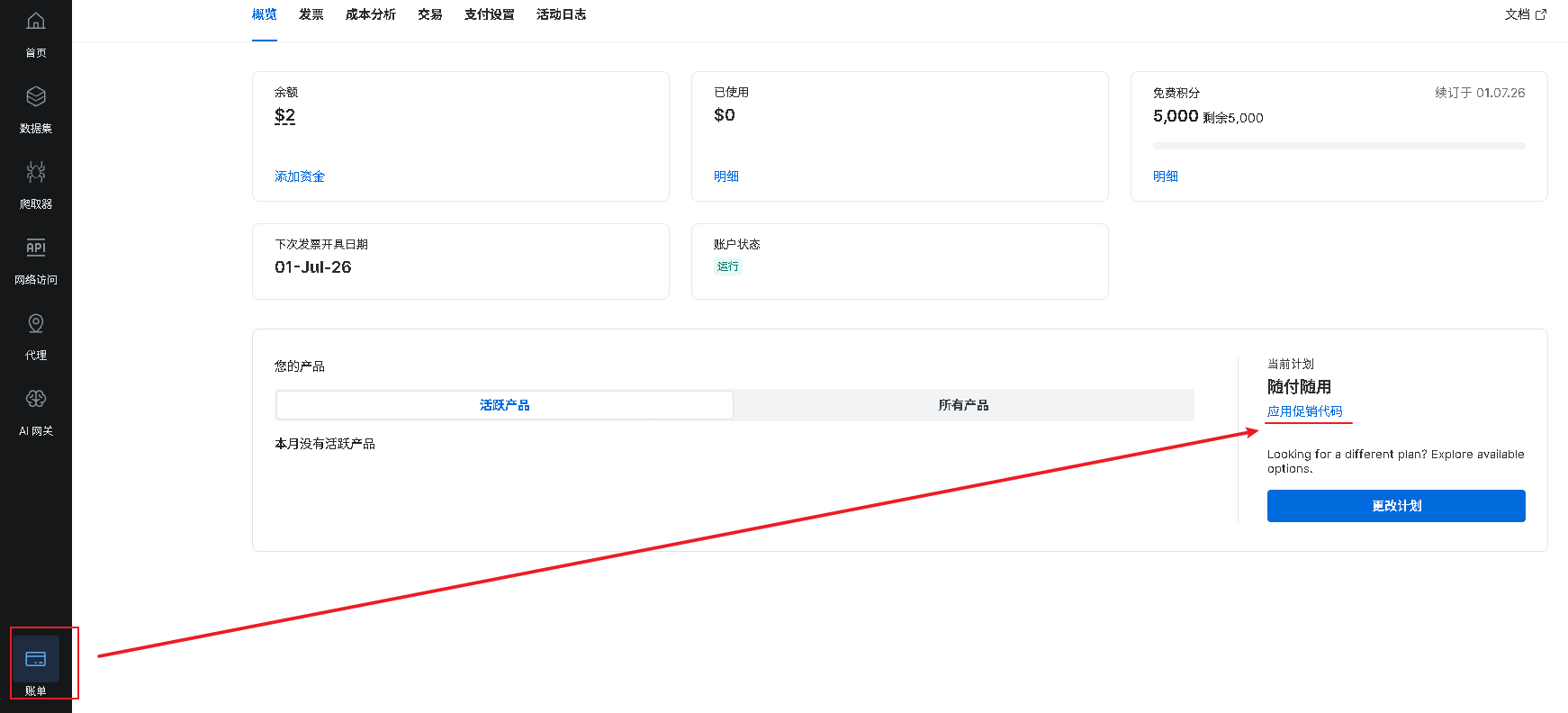
Task: Switch to the 概览 overview tab
Action: point(265,14)
